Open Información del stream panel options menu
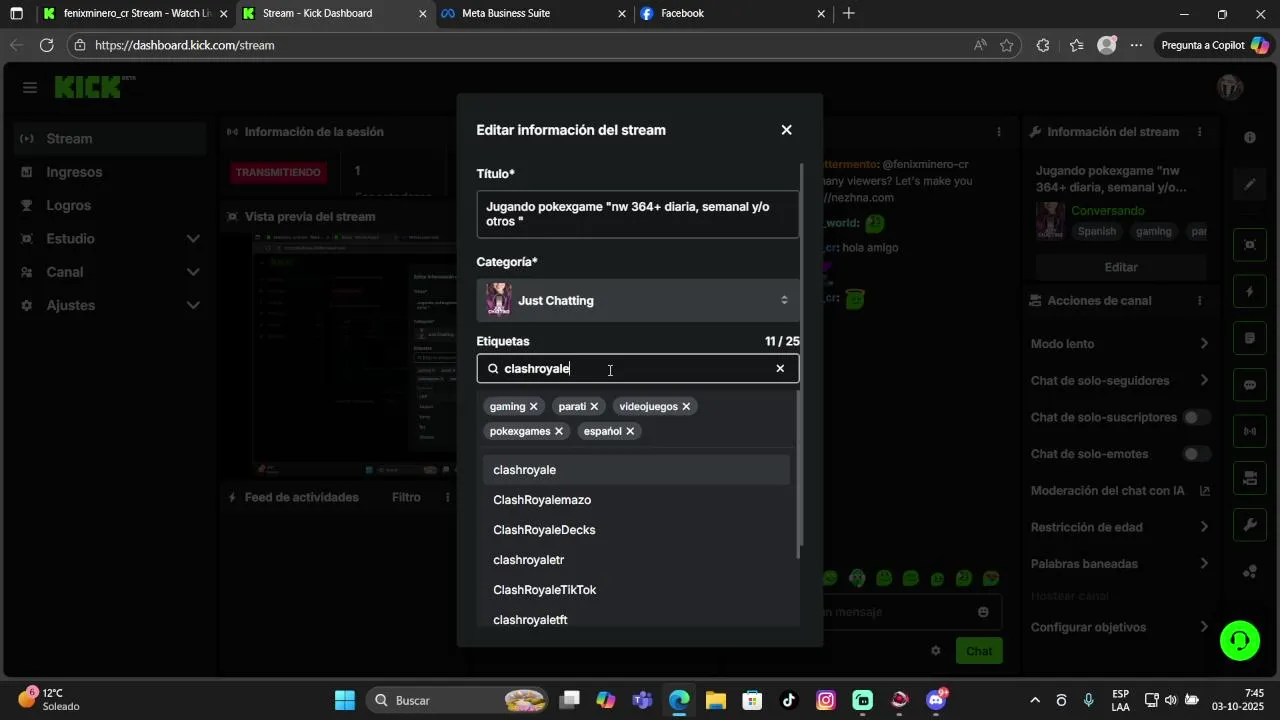The height and width of the screenshot is (720, 1280). click(1200, 132)
